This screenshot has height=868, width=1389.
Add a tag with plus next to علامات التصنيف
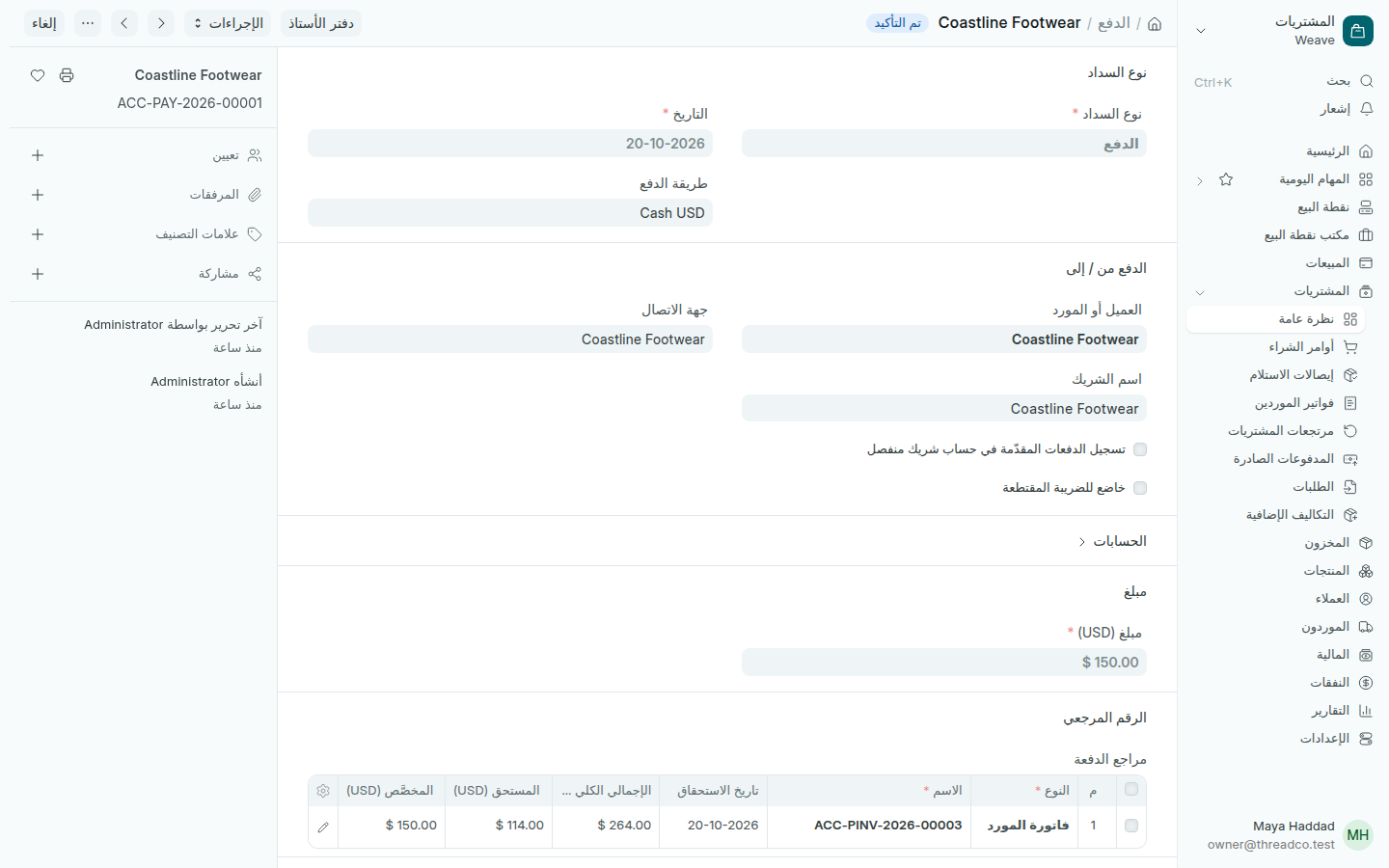(x=38, y=234)
